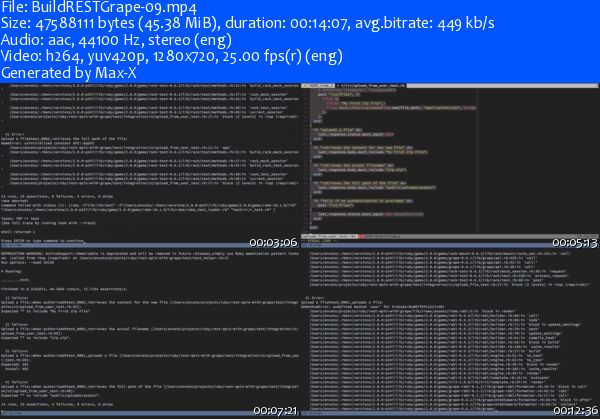
Task: Select the file name BuildRESTGrape-09.mp4 text
Action: pyautogui.click(x=114, y=7)
